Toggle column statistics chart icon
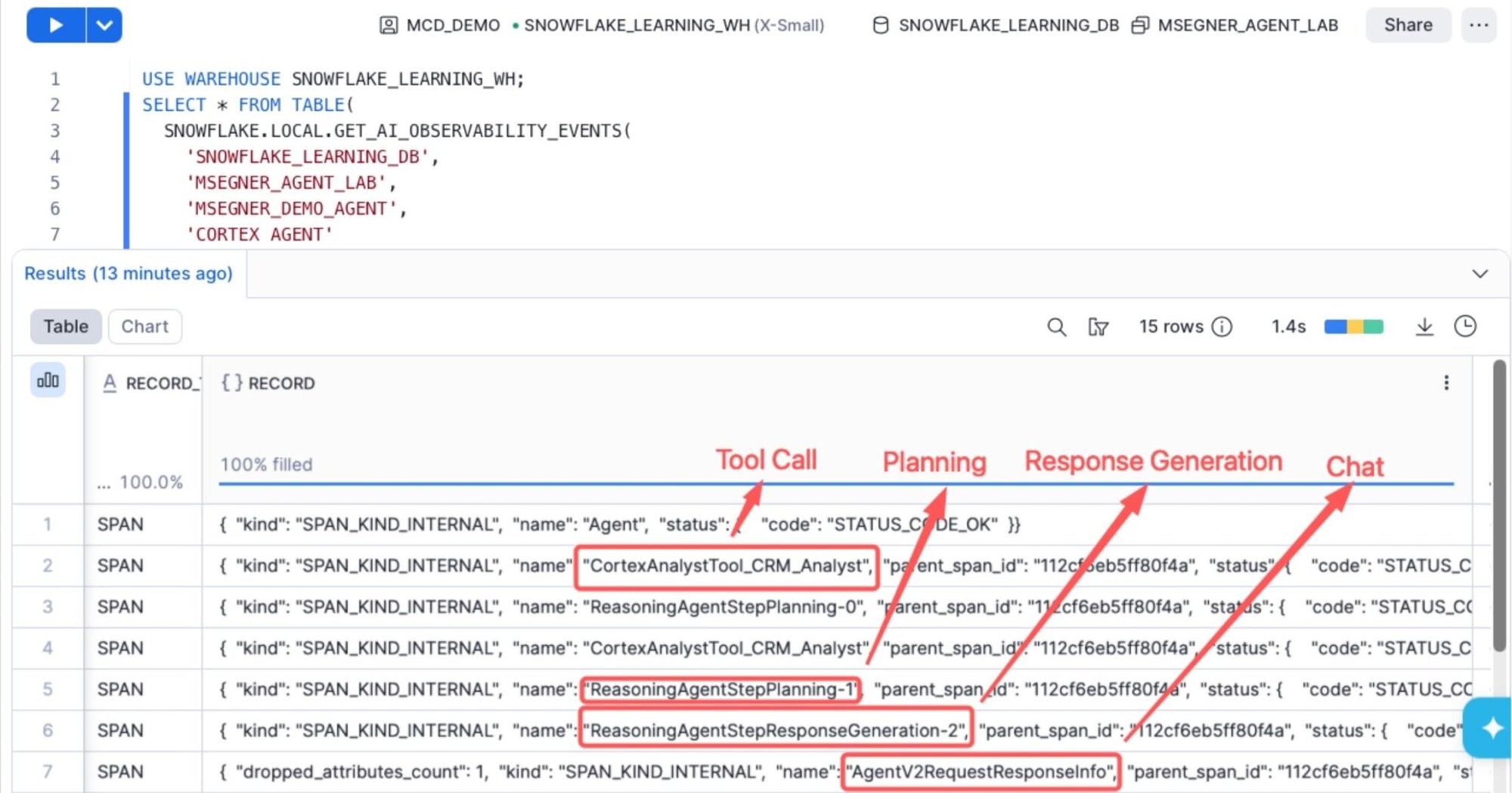The image size is (1512, 793). coord(48,380)
